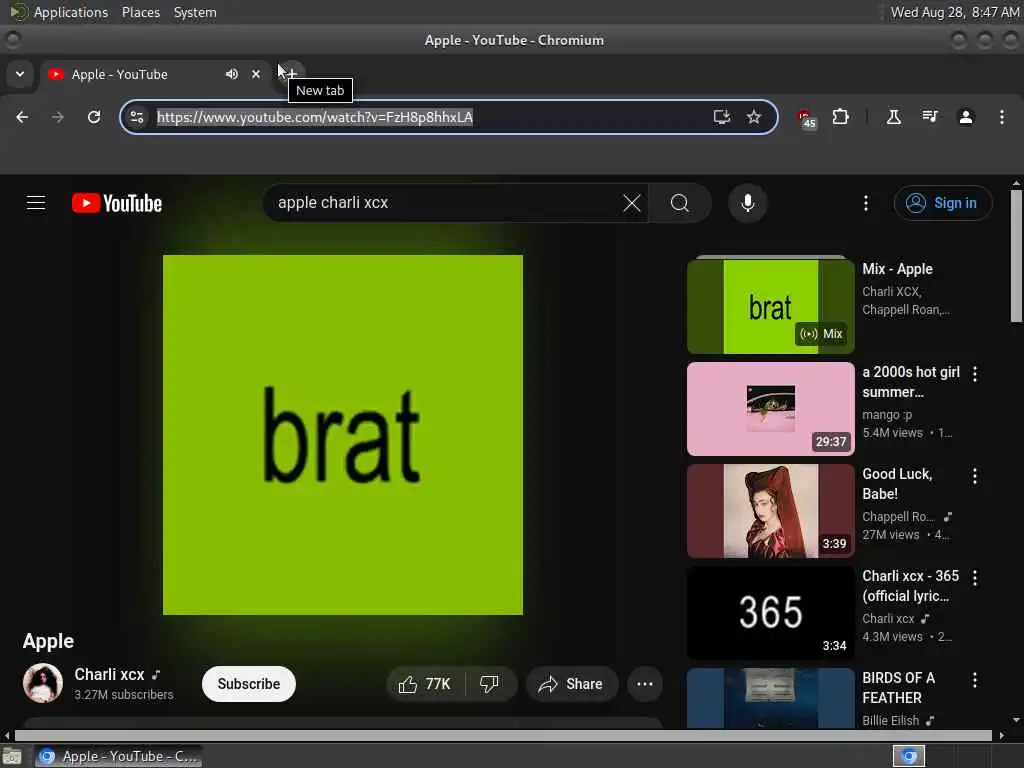
Task: Click the vertical page scrollbar
Action: [1016, 255]
